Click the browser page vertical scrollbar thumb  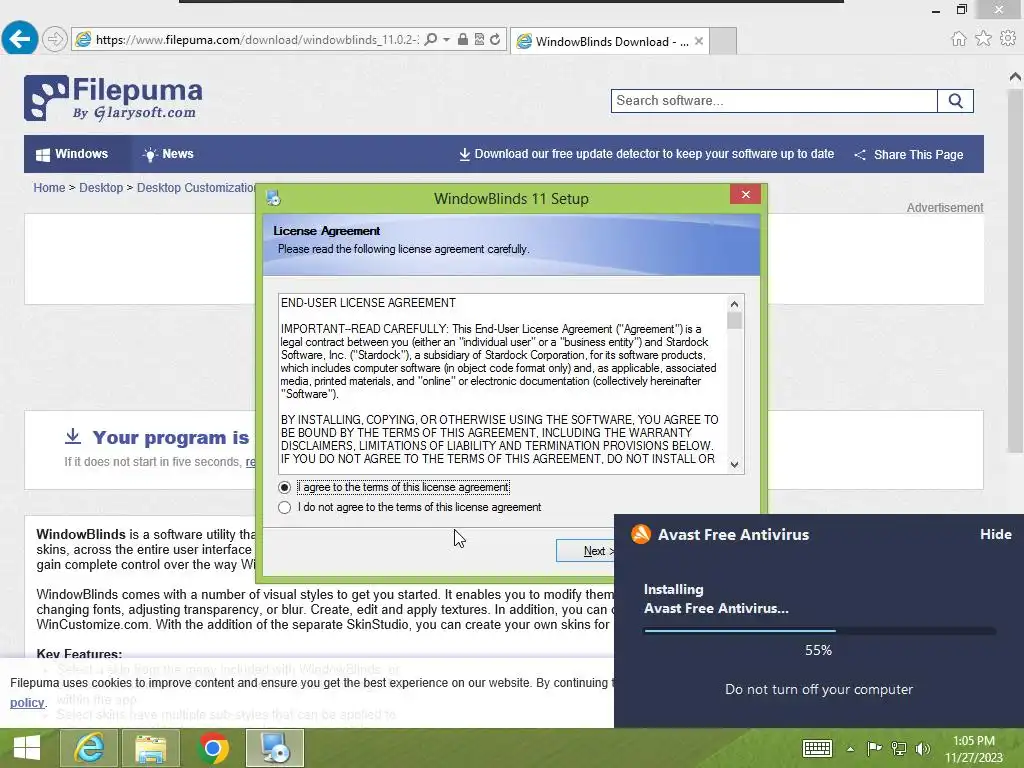click(x=1016, y=271)
